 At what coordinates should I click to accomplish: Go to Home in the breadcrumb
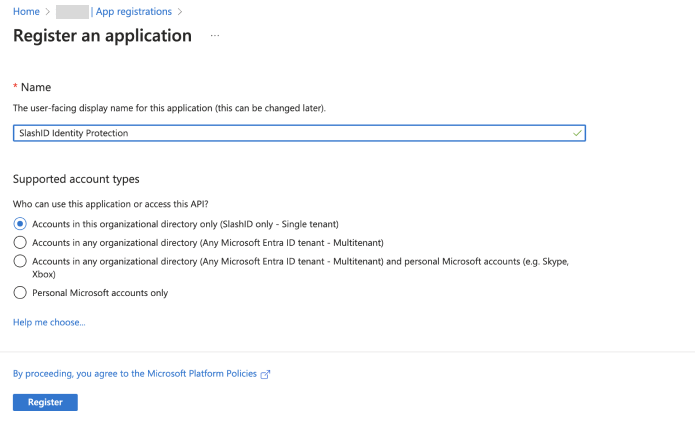pos(26,12)
